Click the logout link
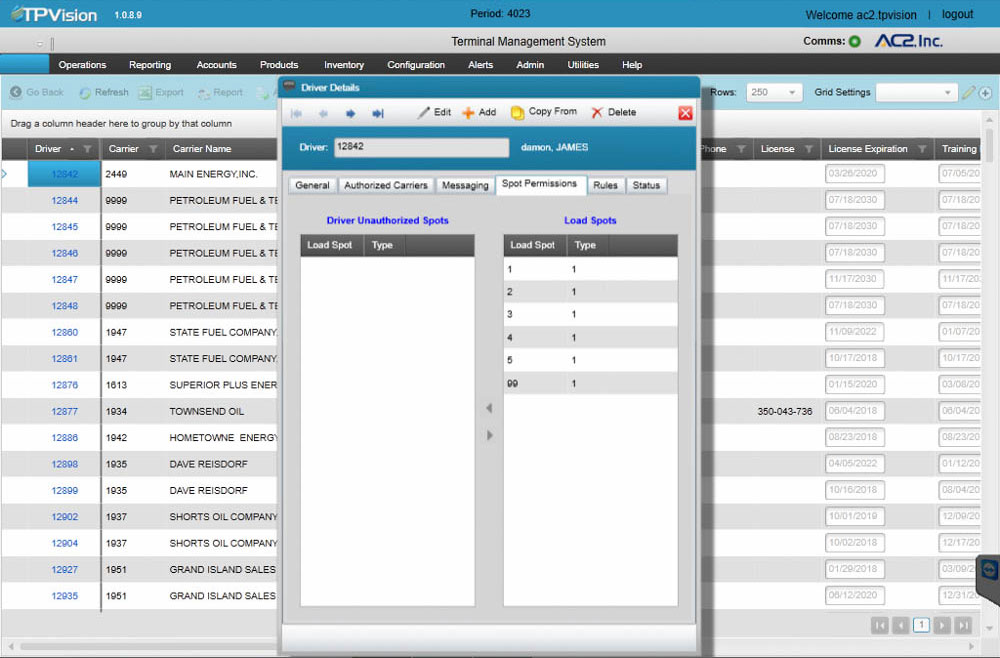This screenshot has height=658, width=1000. 957,14
